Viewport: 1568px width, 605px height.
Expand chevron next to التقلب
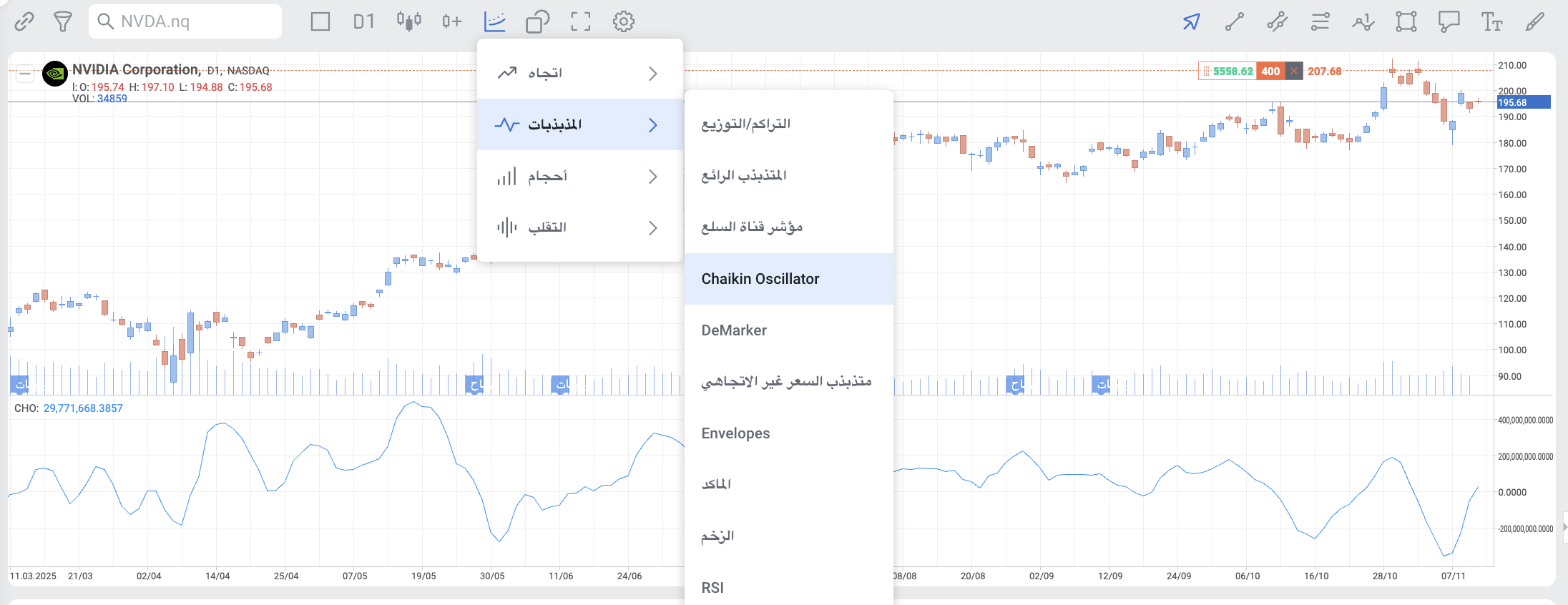tap(653, 227)
